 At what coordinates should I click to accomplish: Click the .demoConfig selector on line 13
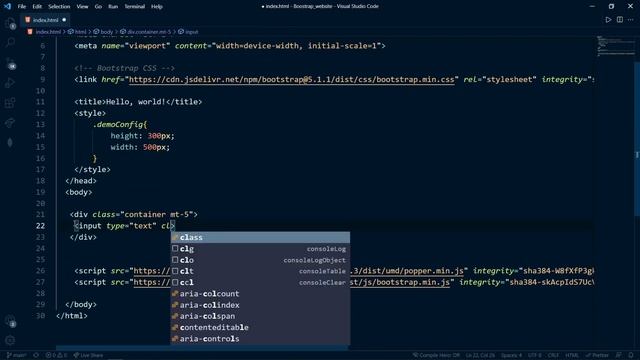[118, 124]
